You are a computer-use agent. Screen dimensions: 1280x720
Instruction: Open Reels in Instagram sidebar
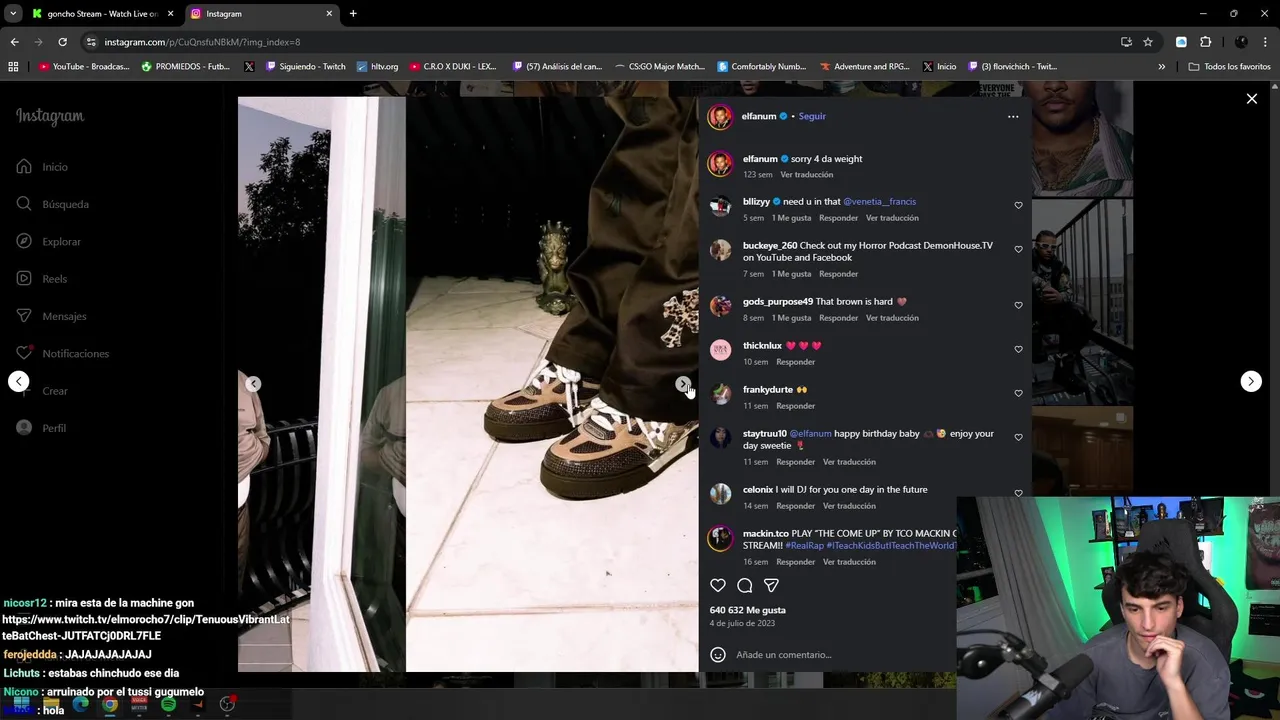coord(42,279)
